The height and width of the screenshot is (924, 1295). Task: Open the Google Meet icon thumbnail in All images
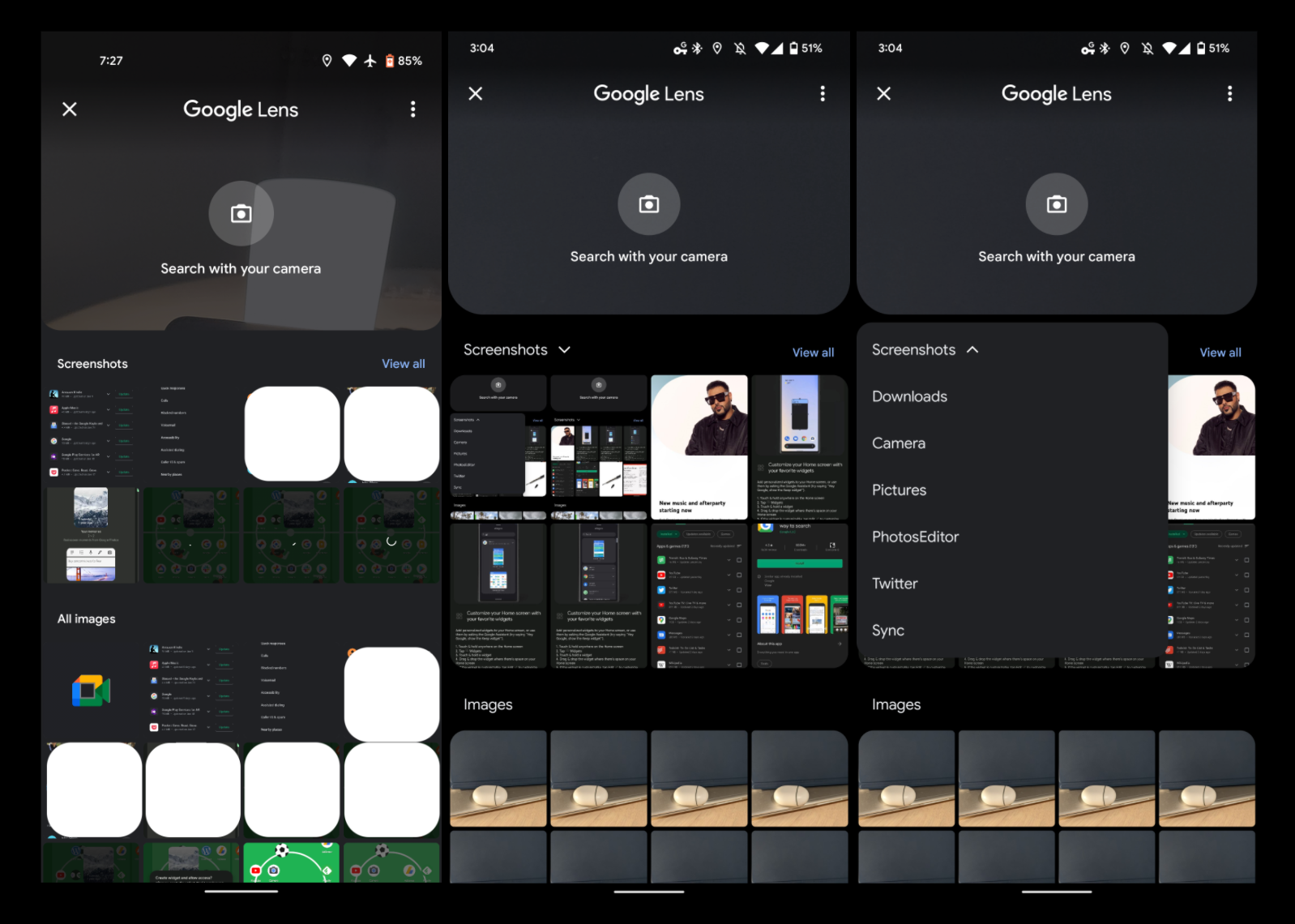point(92,691)
